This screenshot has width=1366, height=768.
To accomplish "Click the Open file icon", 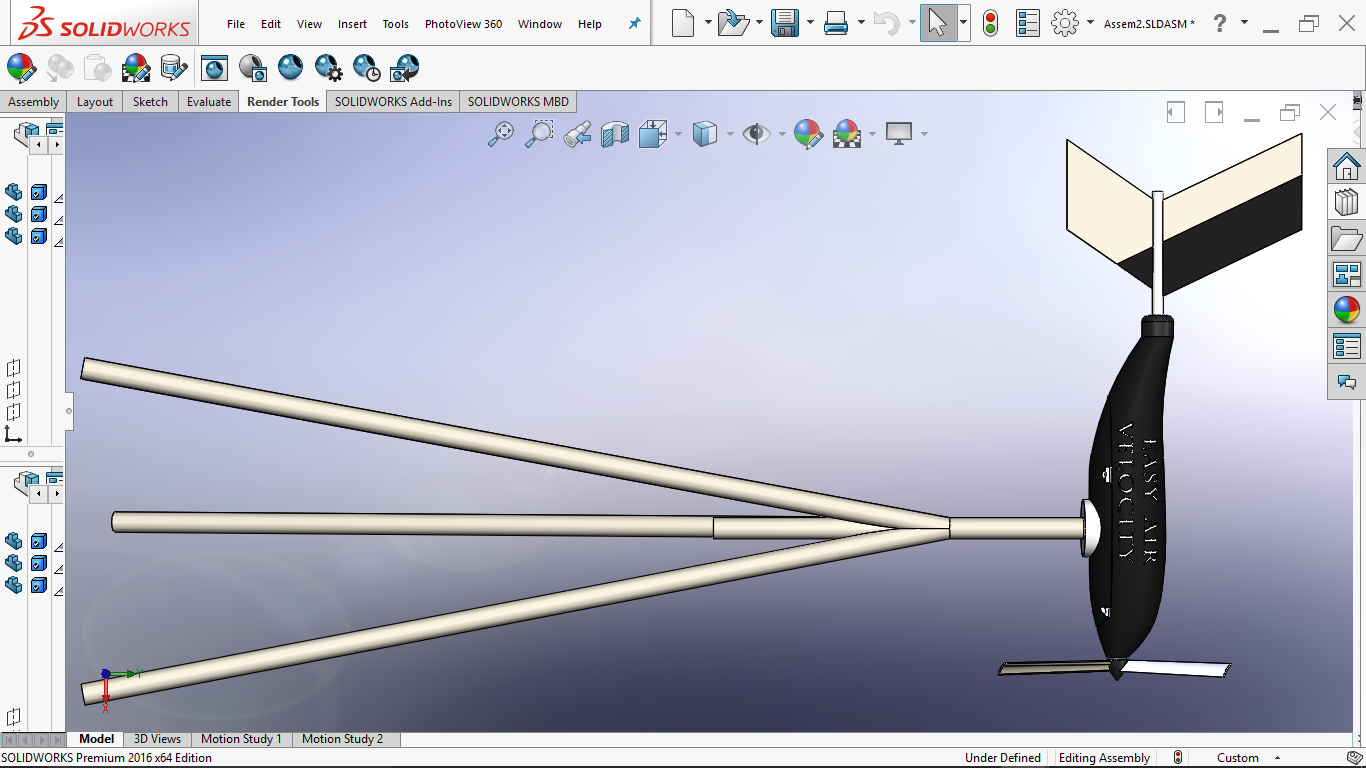I will click(x=734, y=22).
